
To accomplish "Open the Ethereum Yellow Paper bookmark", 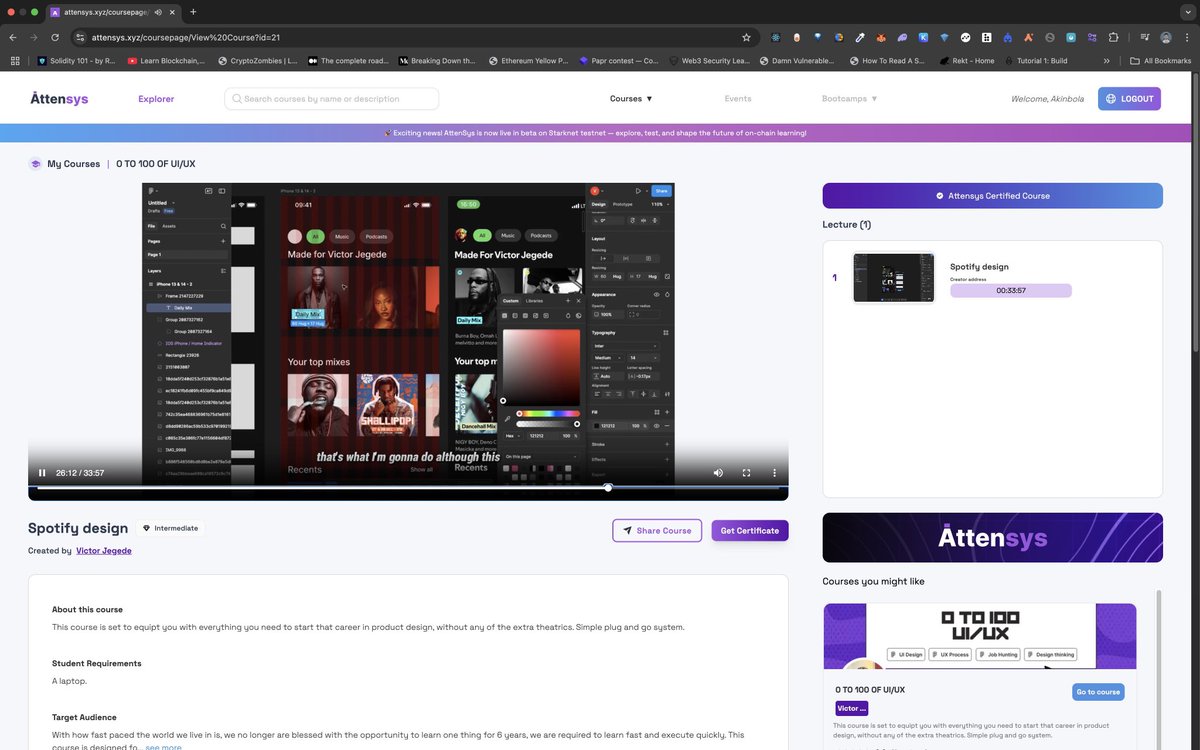I will coord(529,61).
